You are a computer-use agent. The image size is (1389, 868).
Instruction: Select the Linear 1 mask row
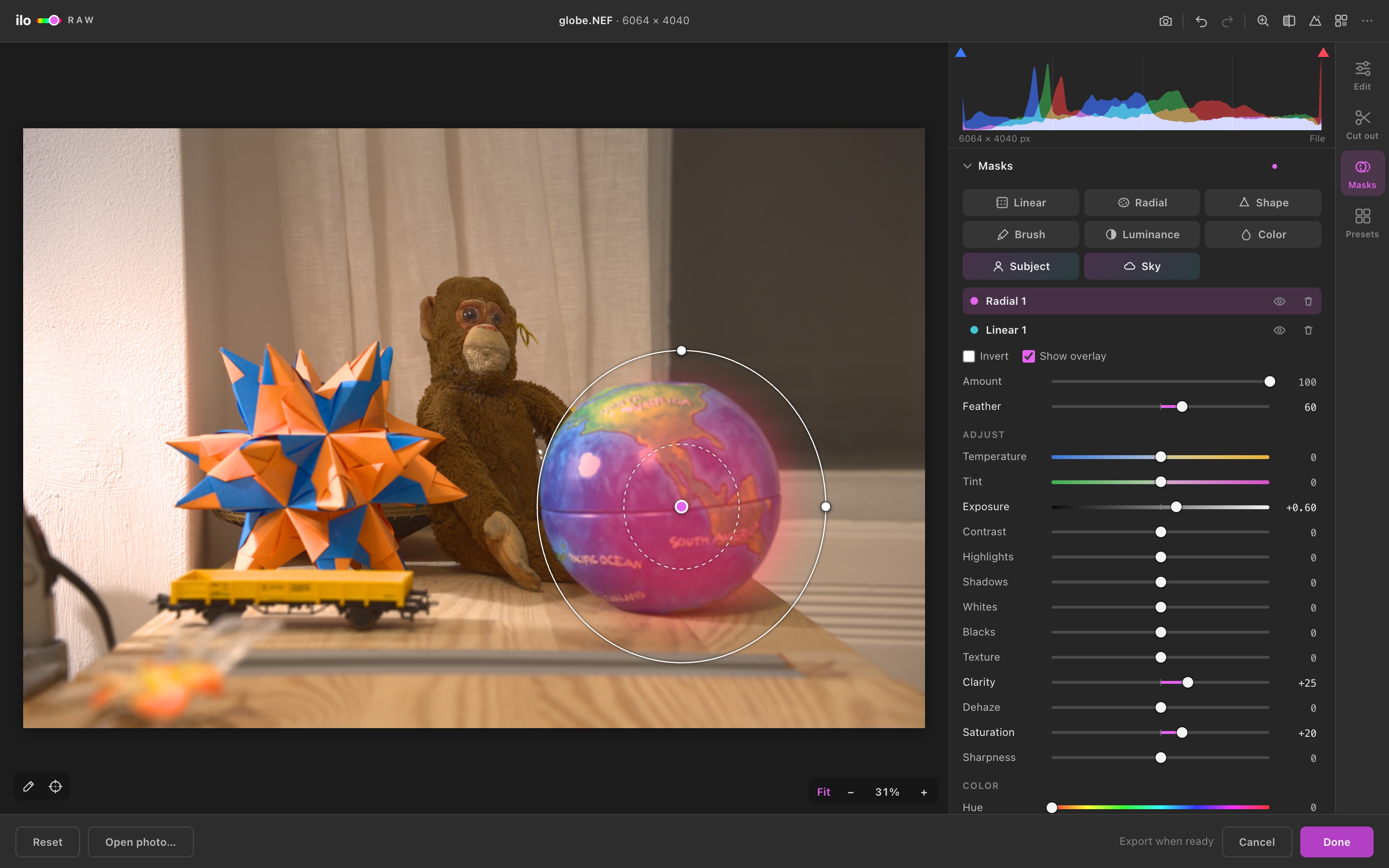pyautogui.click(x=1142, y=330)
